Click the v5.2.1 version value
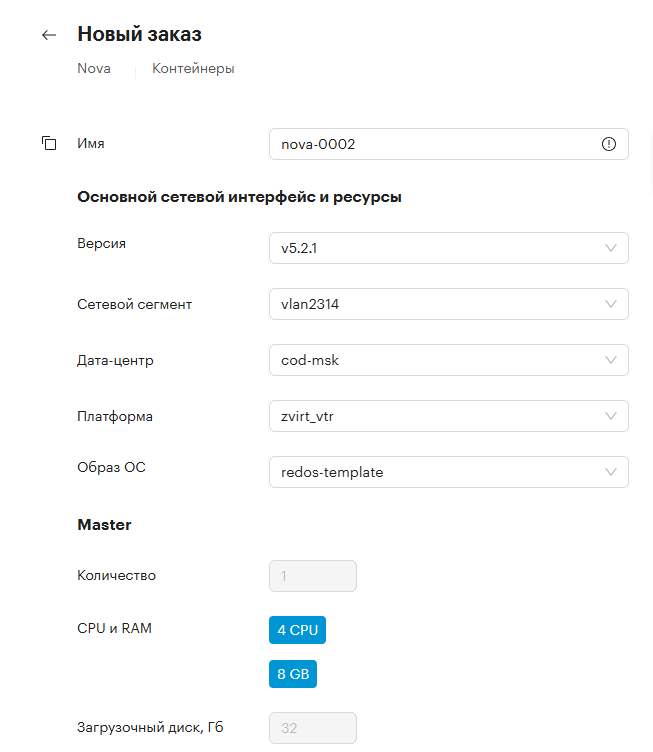The image size is (653, 752). click(x=299, y=248)
